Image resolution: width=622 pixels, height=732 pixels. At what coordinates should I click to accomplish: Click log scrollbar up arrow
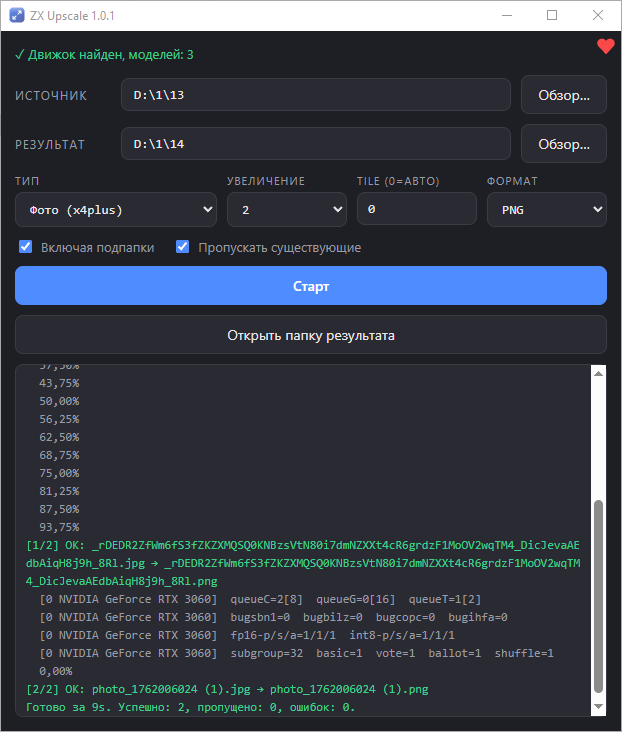[598, 373]
